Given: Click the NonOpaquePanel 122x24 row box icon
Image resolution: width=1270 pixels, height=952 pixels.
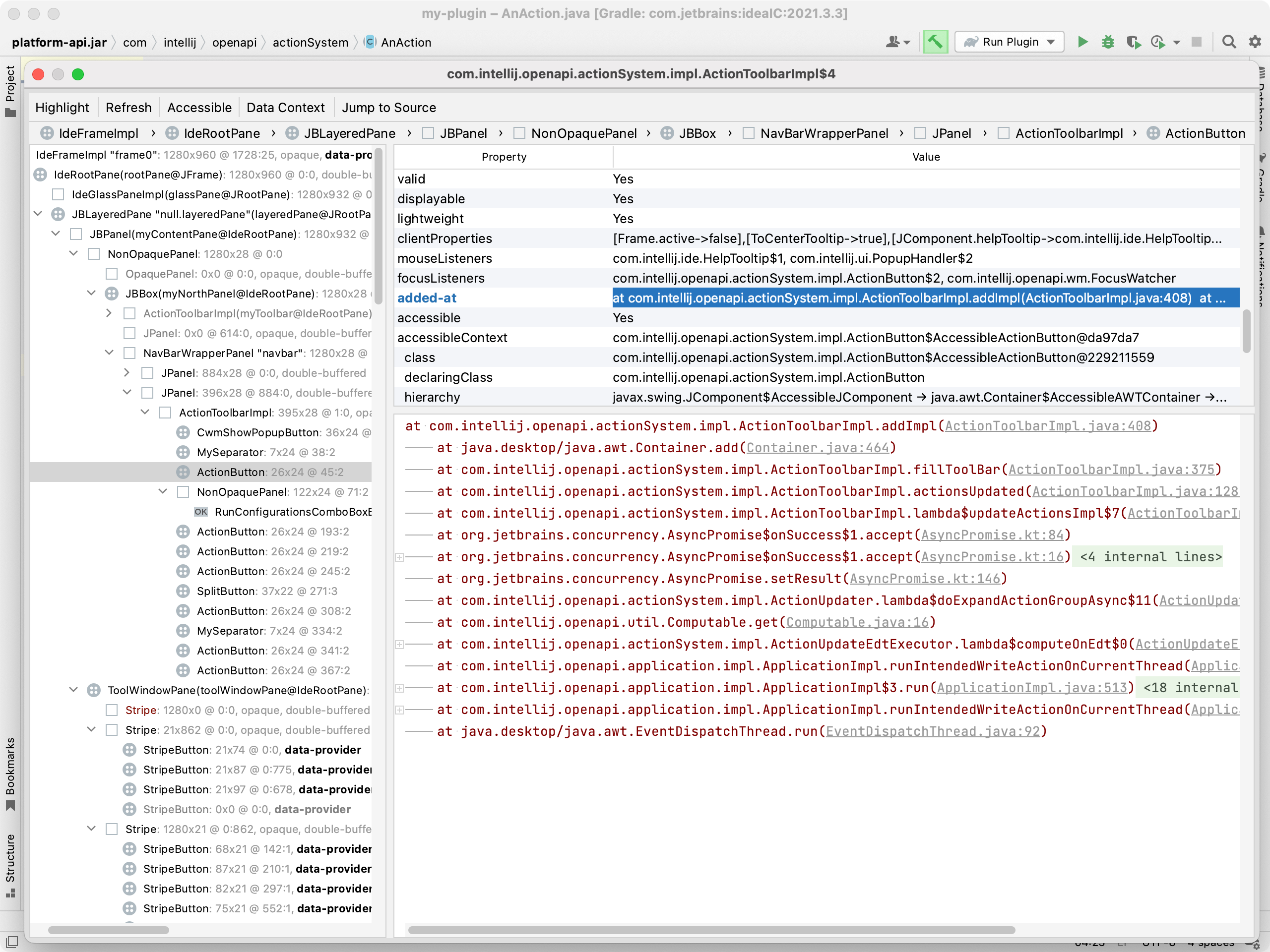Looking at the screenshot, I should point(183,492).
